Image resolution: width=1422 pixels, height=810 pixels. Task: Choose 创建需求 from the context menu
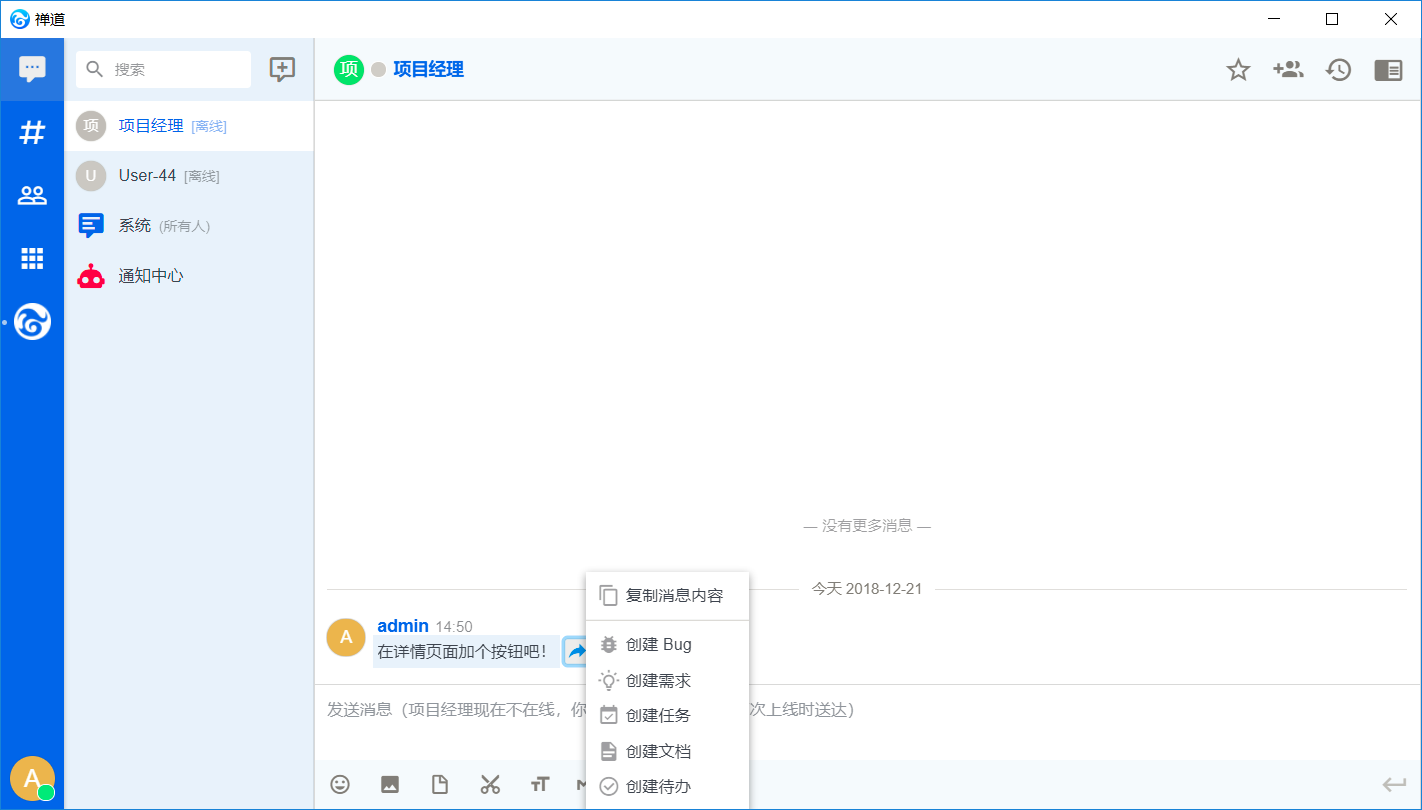click(667, 681)
